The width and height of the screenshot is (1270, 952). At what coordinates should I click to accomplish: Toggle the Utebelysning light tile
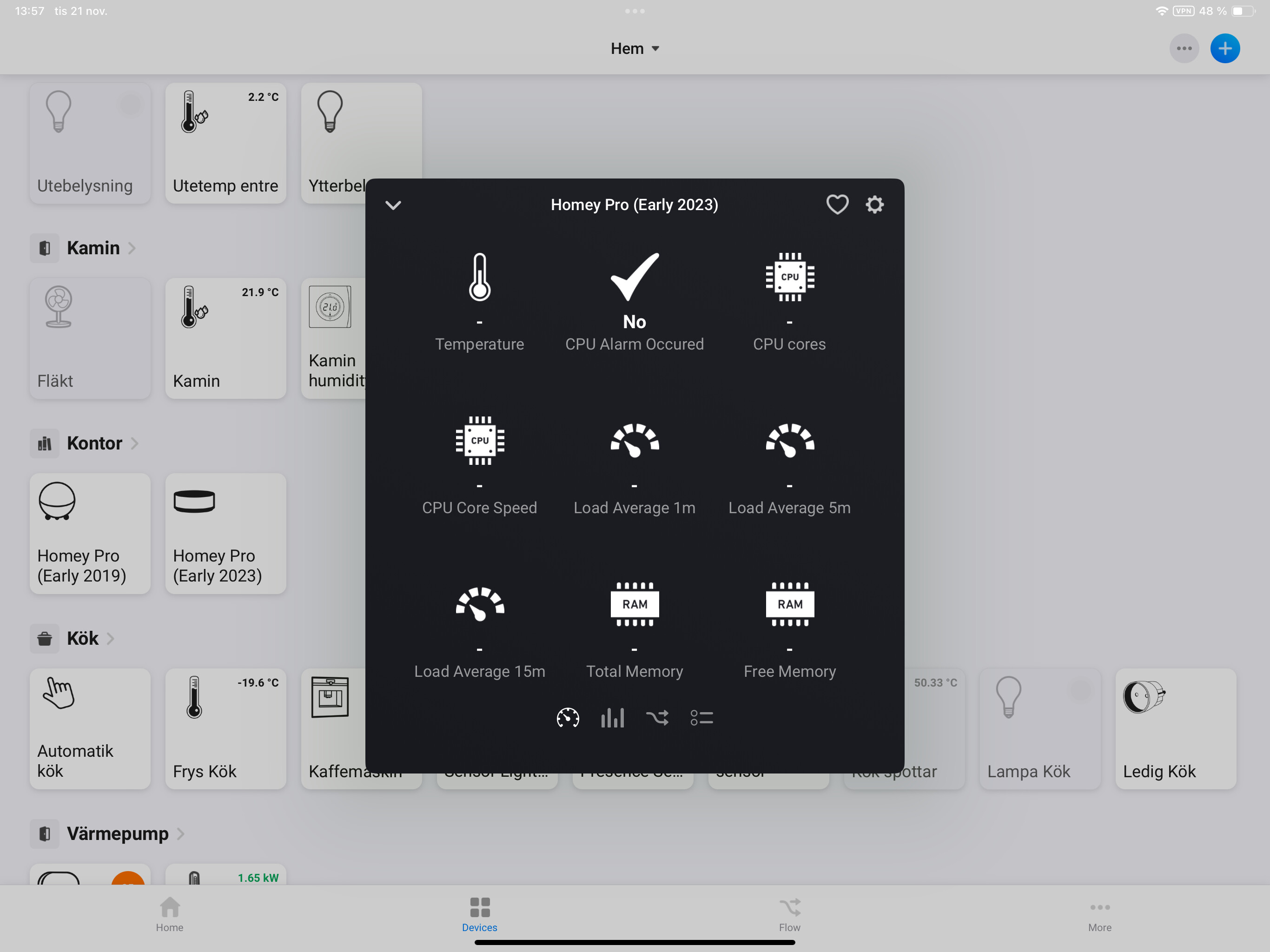[90, 143]
